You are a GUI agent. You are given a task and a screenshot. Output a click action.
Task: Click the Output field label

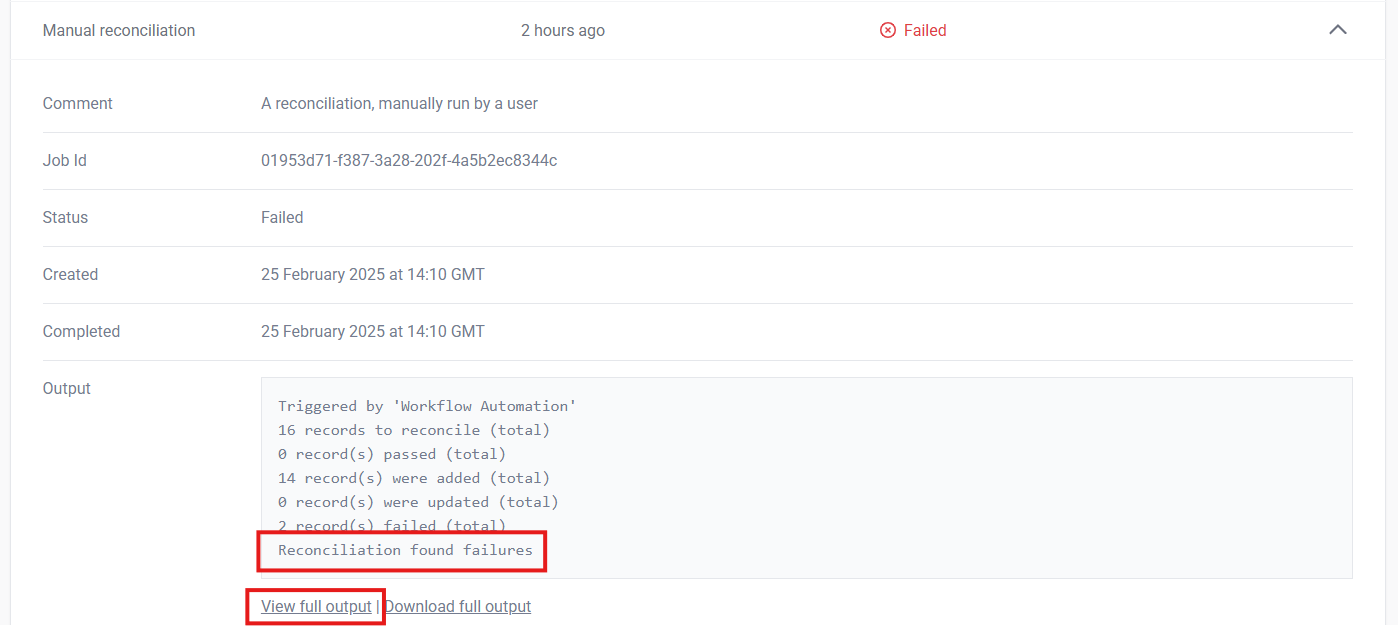click(67, 388)
